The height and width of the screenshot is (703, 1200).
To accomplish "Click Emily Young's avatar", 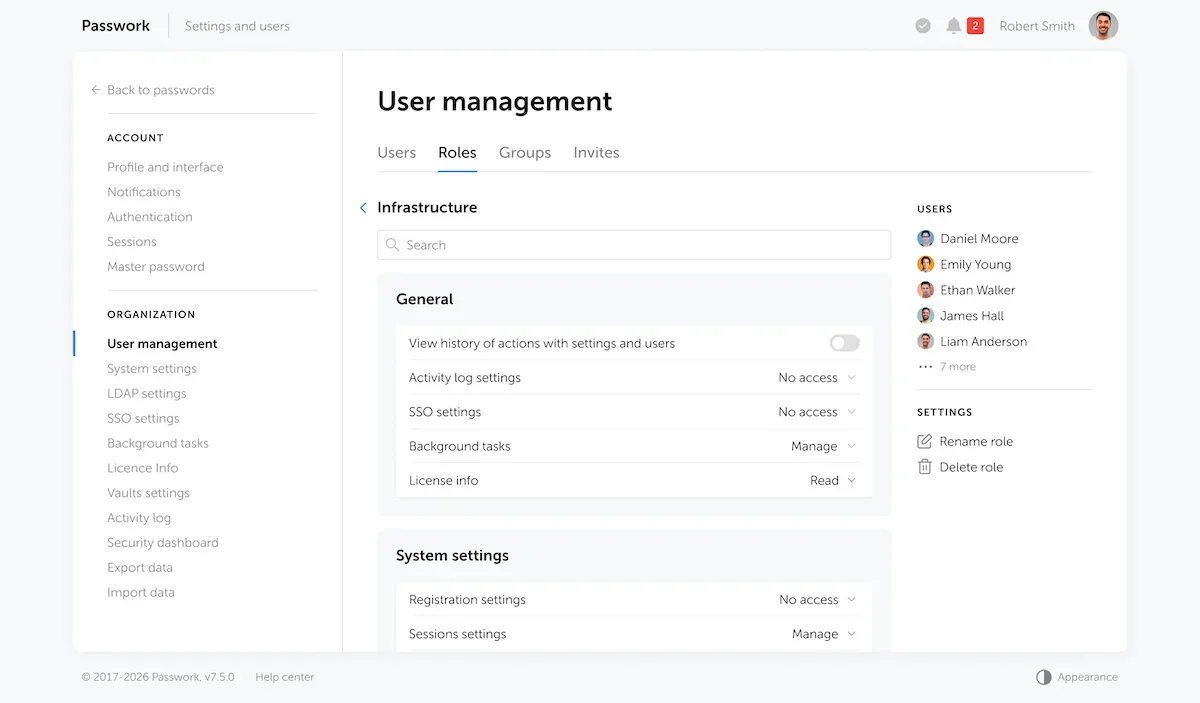I will 926,264.
